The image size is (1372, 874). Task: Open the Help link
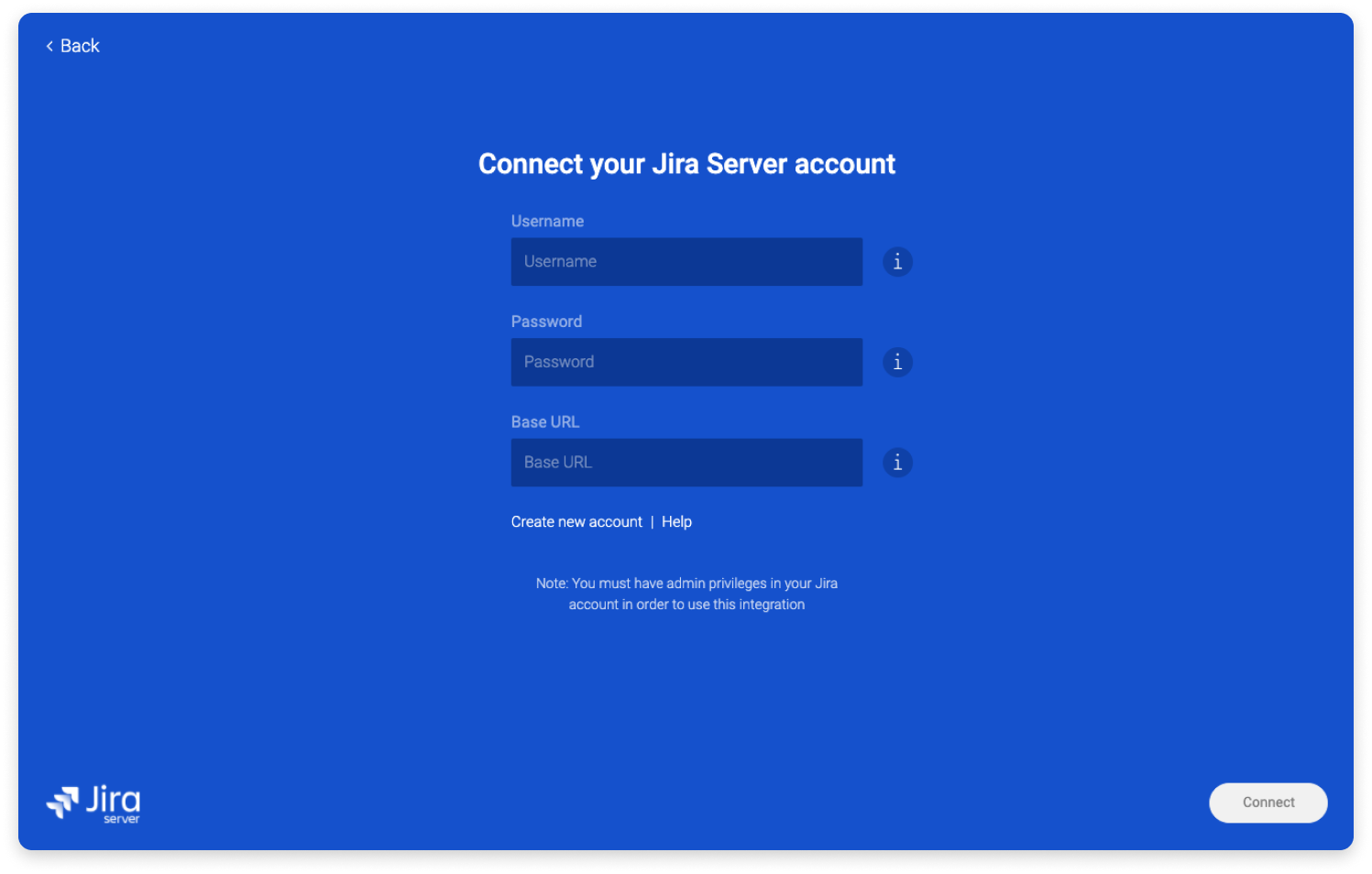[676, 521]
